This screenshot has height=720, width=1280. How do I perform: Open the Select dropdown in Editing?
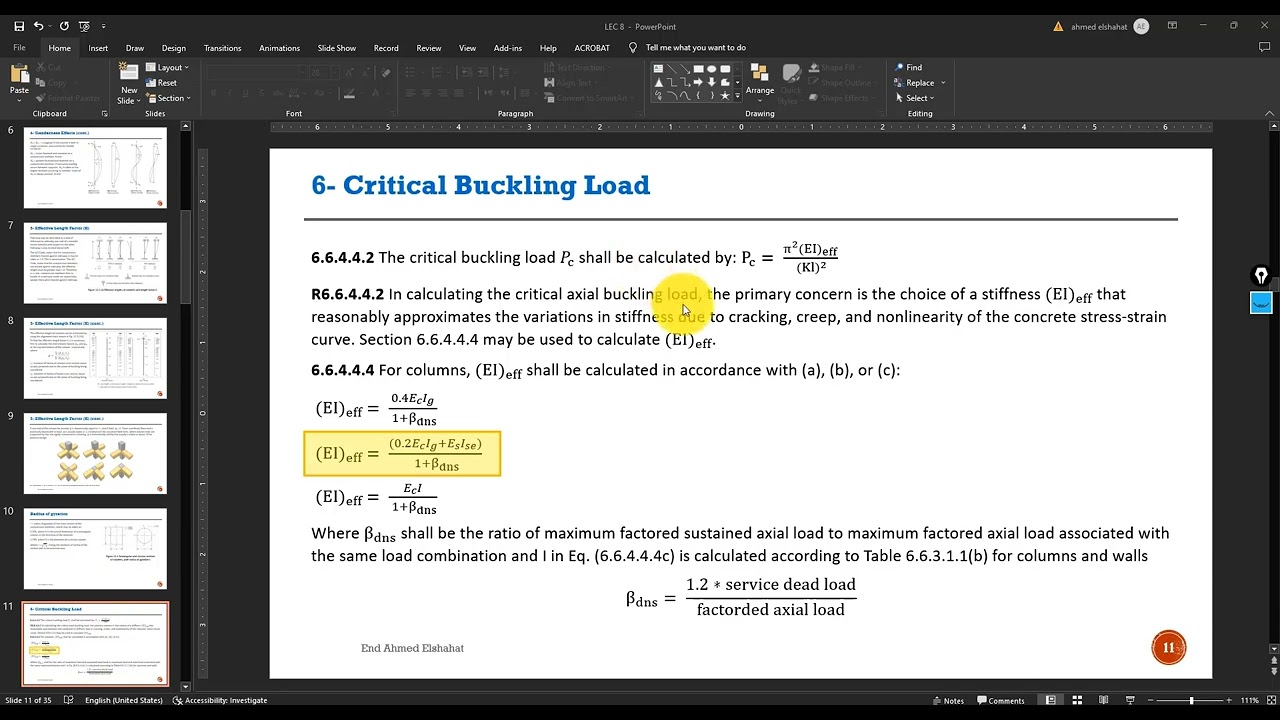tap(914, 98)
